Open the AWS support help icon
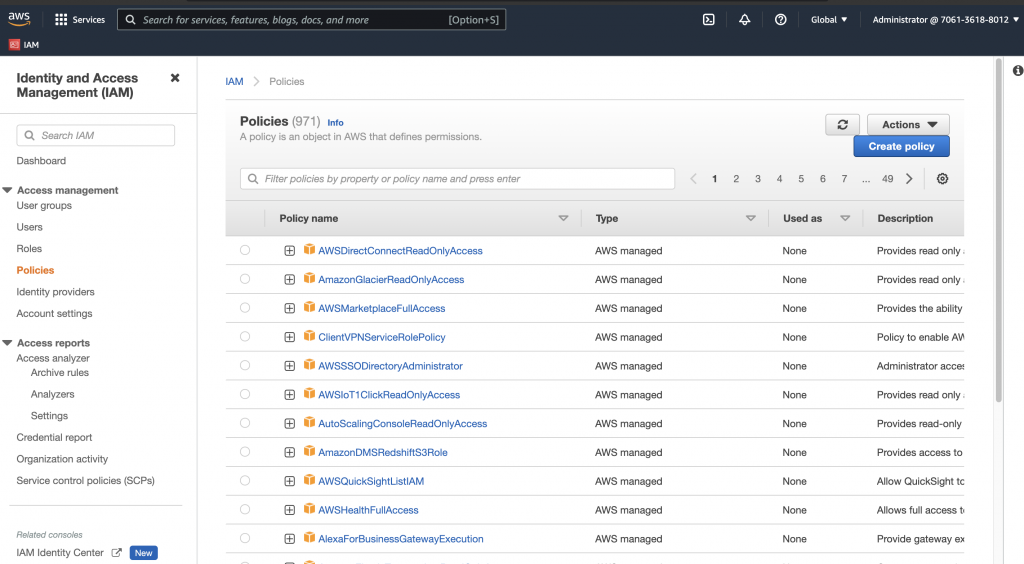The width and height of the screenshot is (1024, 564). 781,19
